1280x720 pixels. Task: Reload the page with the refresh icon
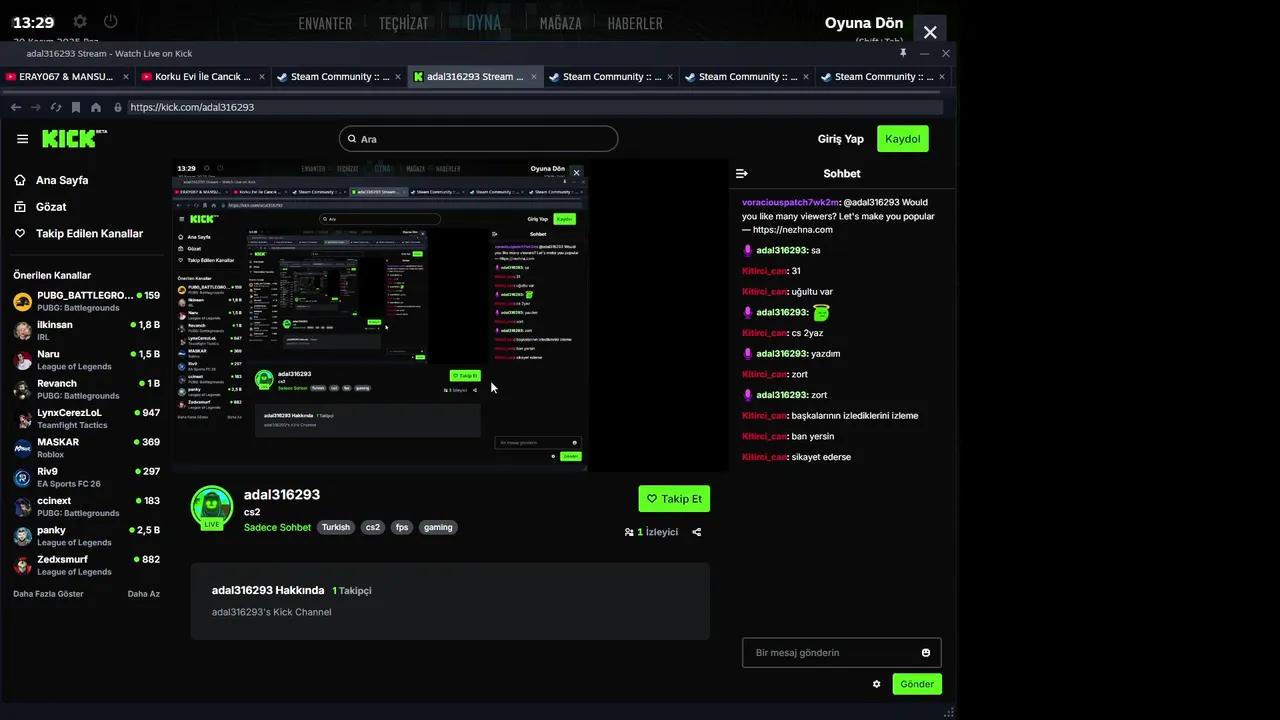click(x=56, y=107)
